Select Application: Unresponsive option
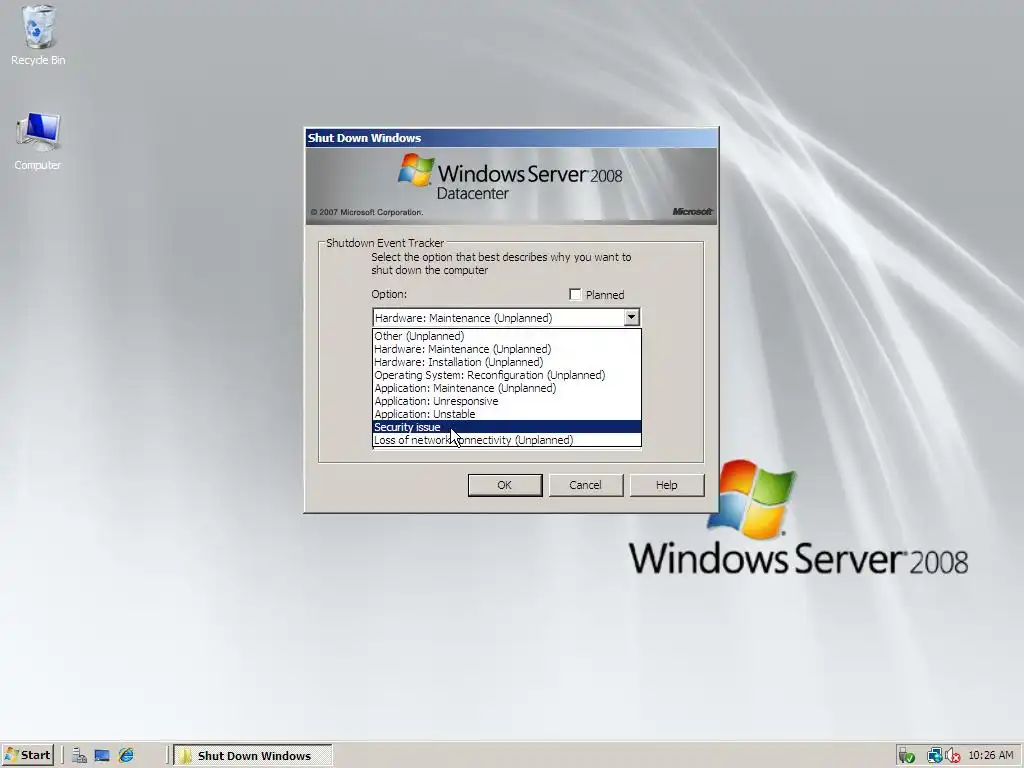This screenshot has height=768, width=1024. click(507, 401)
